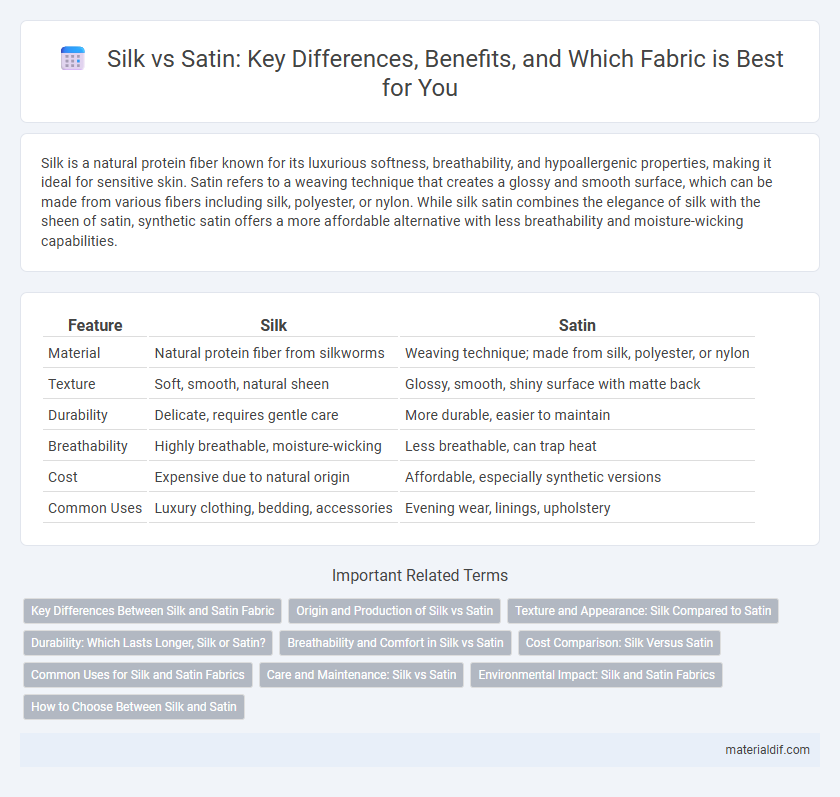Screen dimensions: 840x797
Task: Open Origin and Production of Silk vs Satin
Action: click(394, 611)
